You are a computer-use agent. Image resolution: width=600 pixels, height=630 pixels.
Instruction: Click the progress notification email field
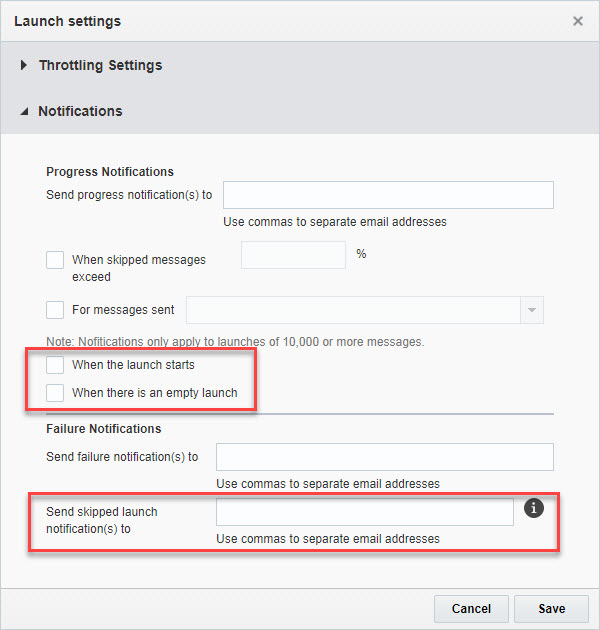388,195
